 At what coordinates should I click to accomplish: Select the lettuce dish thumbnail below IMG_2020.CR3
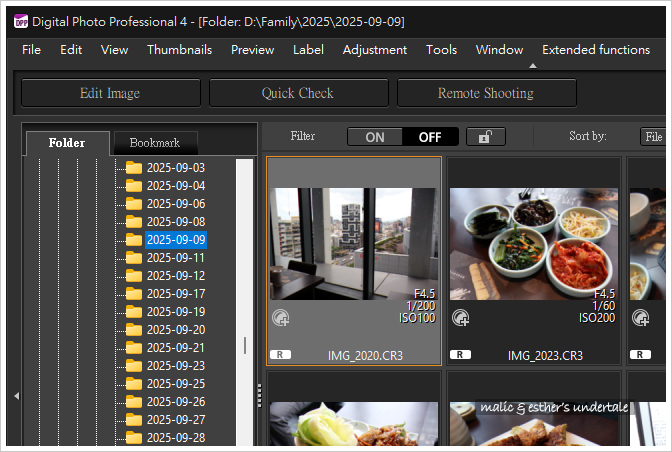[x=354, y=424]
